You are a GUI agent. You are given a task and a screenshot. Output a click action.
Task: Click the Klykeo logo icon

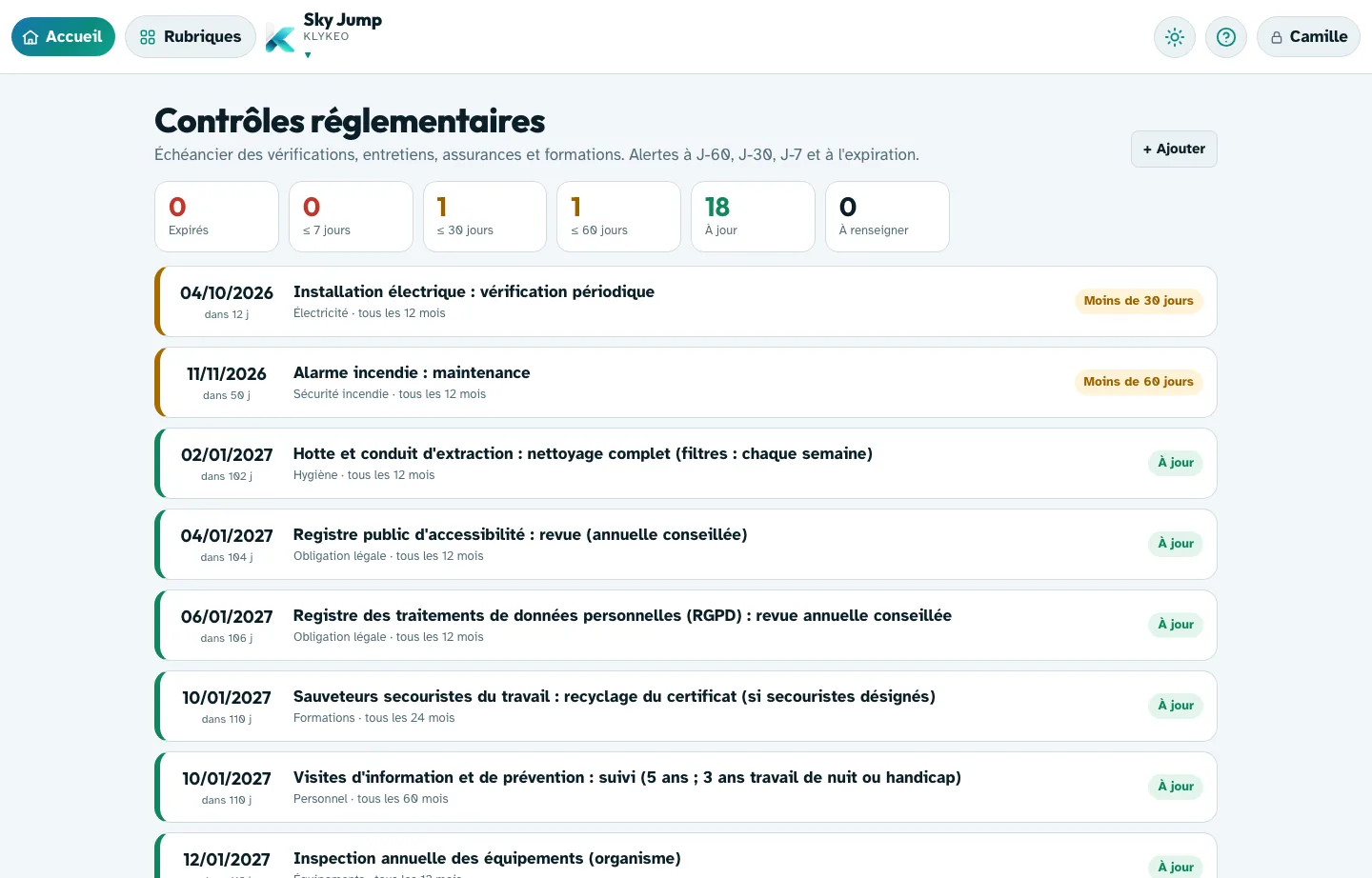(280, 38)
